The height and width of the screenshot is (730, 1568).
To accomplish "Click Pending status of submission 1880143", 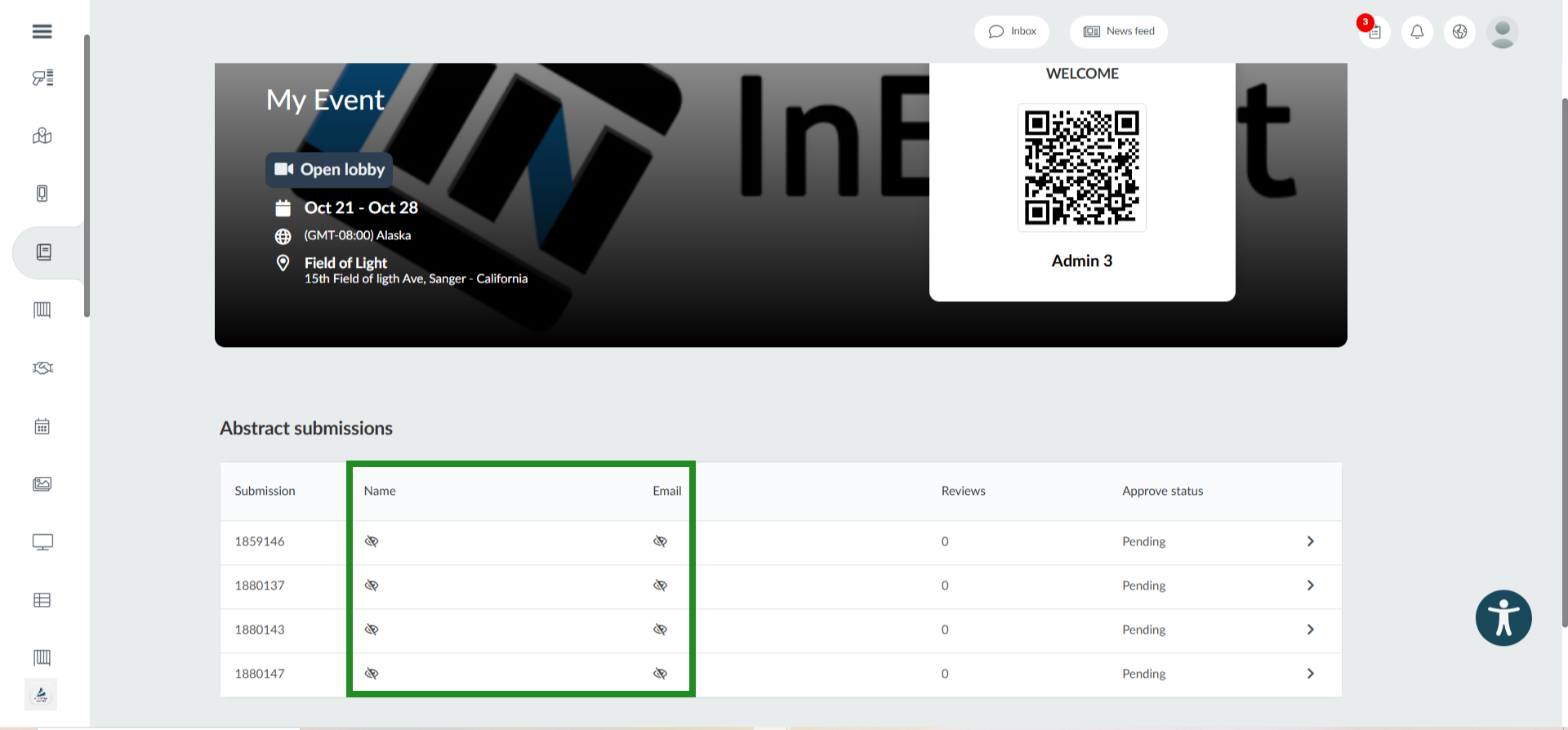I will pyautogui.click(x=1143, y=630).
